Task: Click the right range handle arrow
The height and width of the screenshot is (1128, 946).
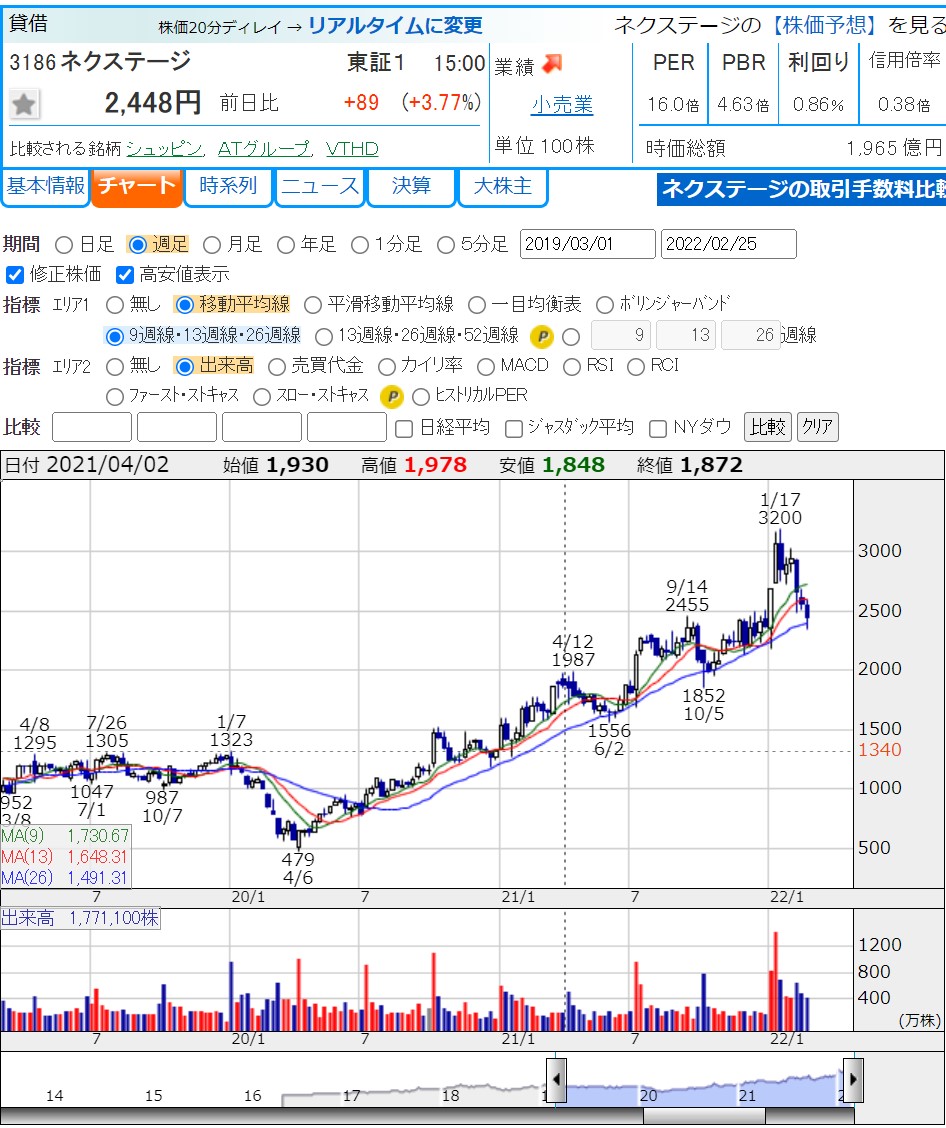Action: pos(852,1080)
